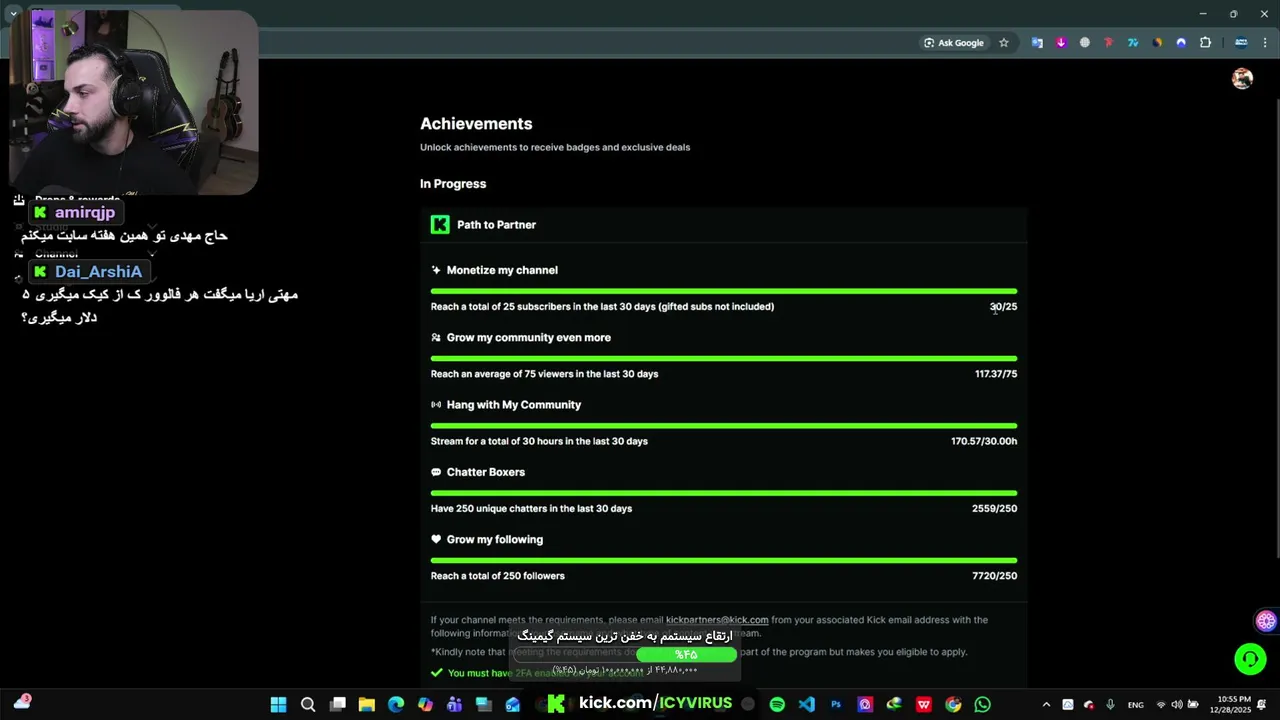Open the Chrome profile avatar in toolbar

pyautogui.click(x=1241, y=43)
